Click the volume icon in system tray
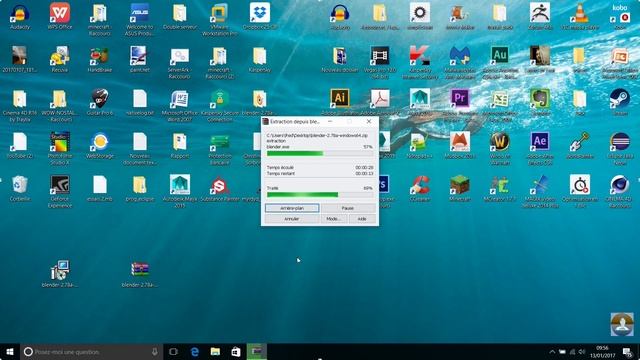 pos(582,352)
